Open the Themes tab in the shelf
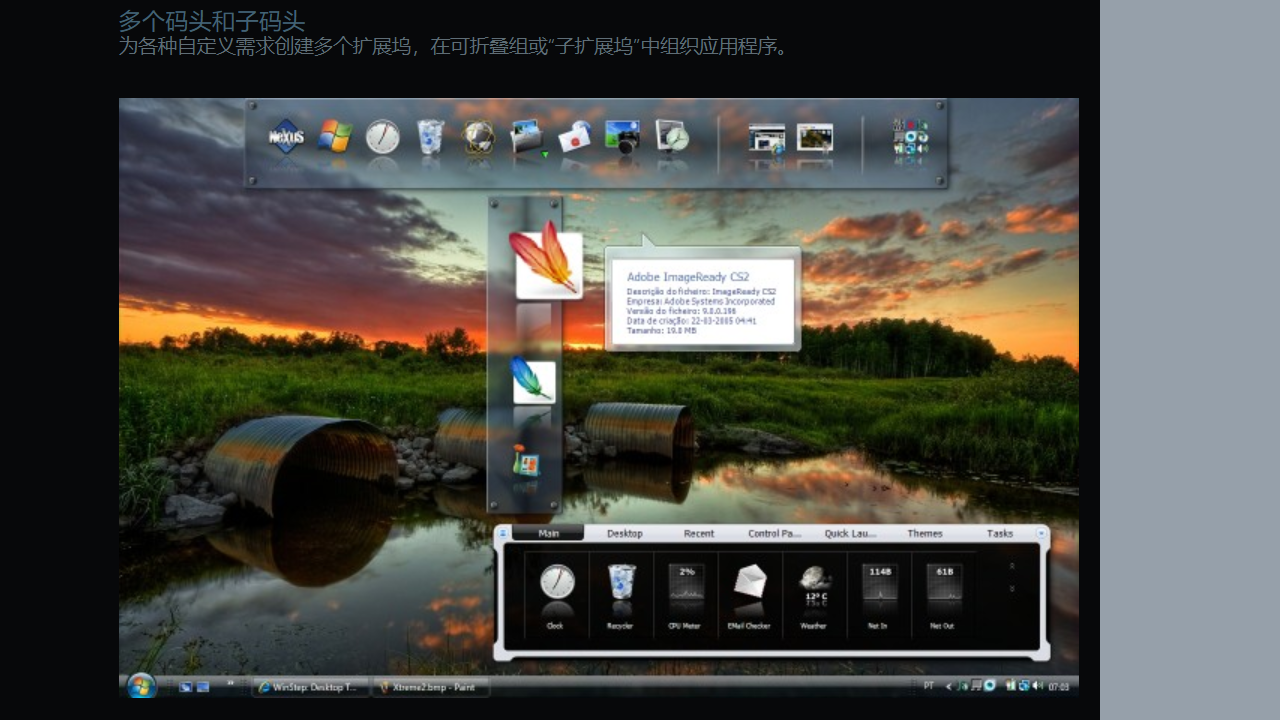The height and width of the screenshot is (720, 1280). pyautogui.click(x=925, y=534)
